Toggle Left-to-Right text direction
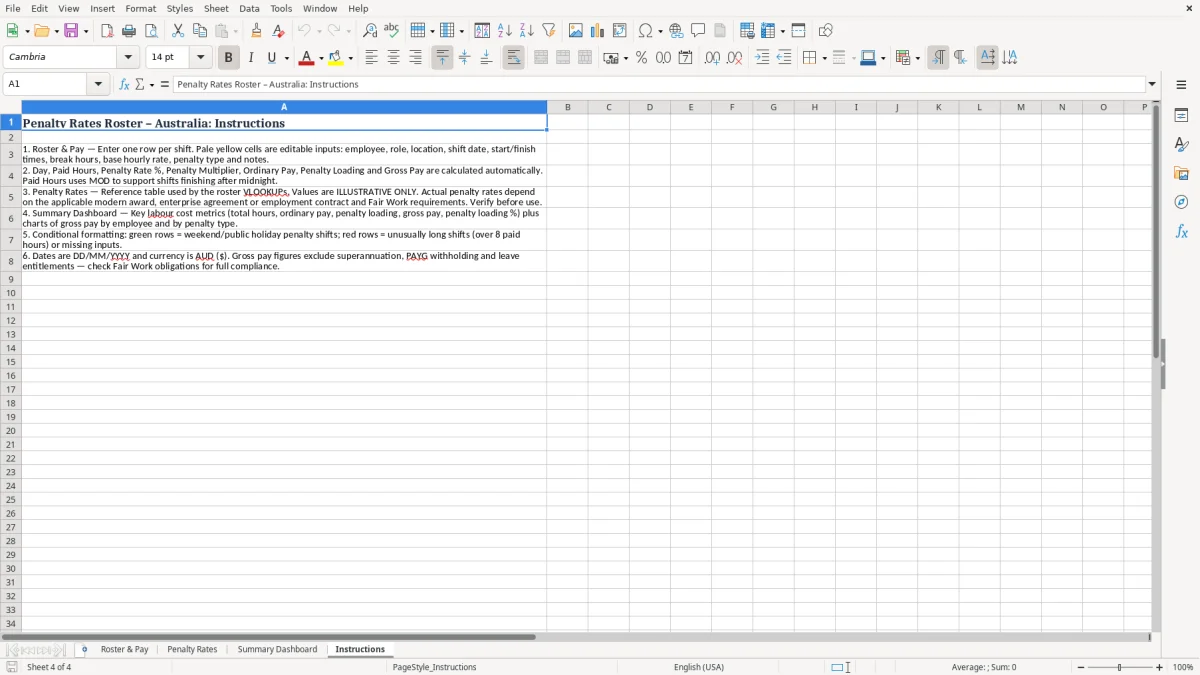This screenshot has height=675, width=1200. (x=938, y=58)
